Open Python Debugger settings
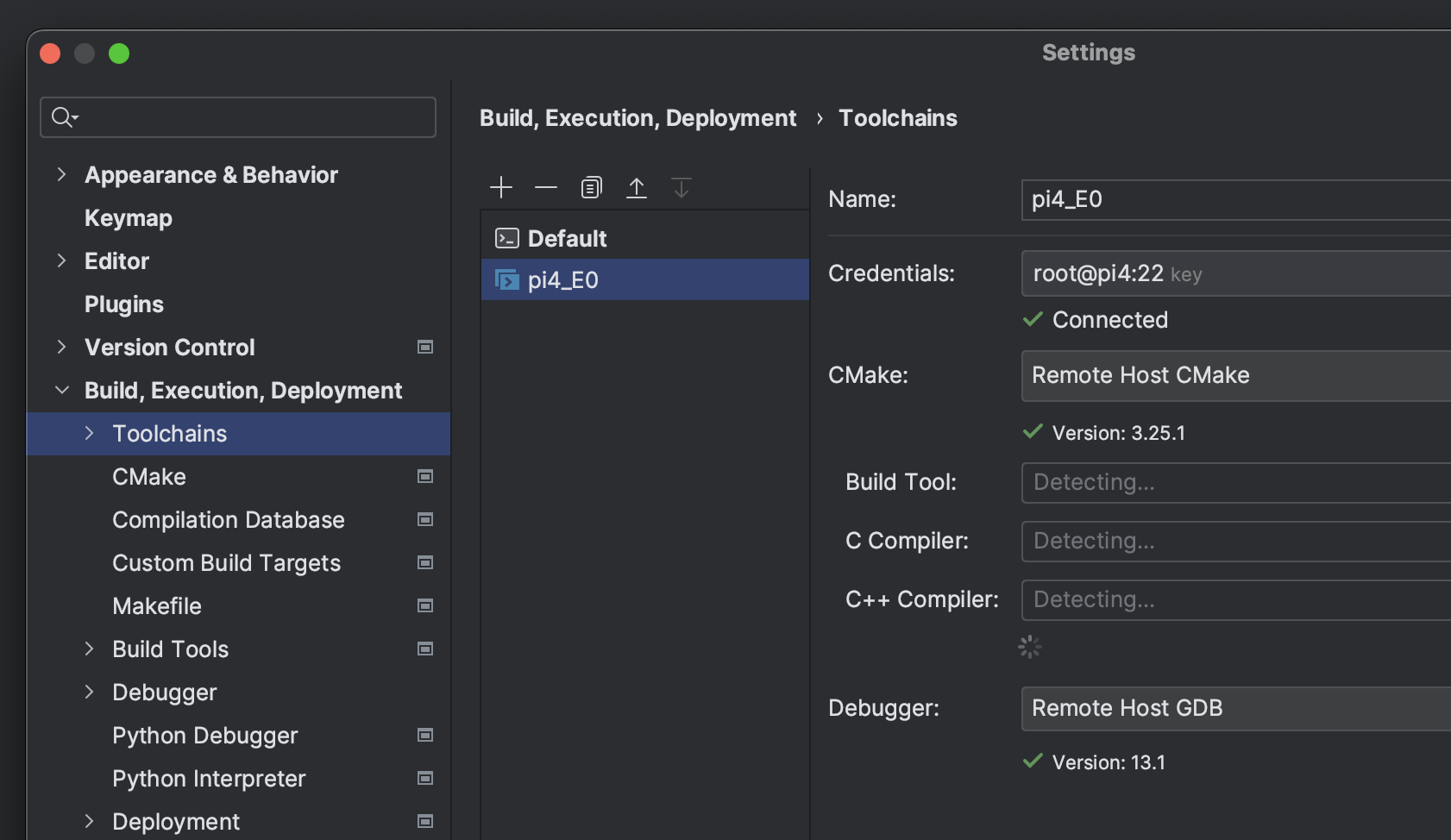 pyautogui.click(x=205, y=736)
